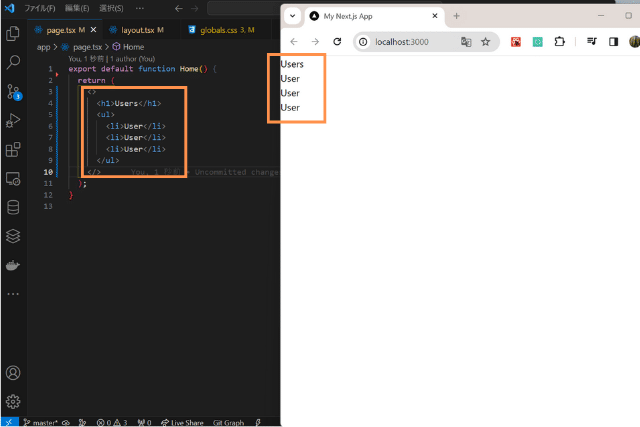Open the layered stack icon view
Viewport: 640px width, 427px height.
pos(13,236)
